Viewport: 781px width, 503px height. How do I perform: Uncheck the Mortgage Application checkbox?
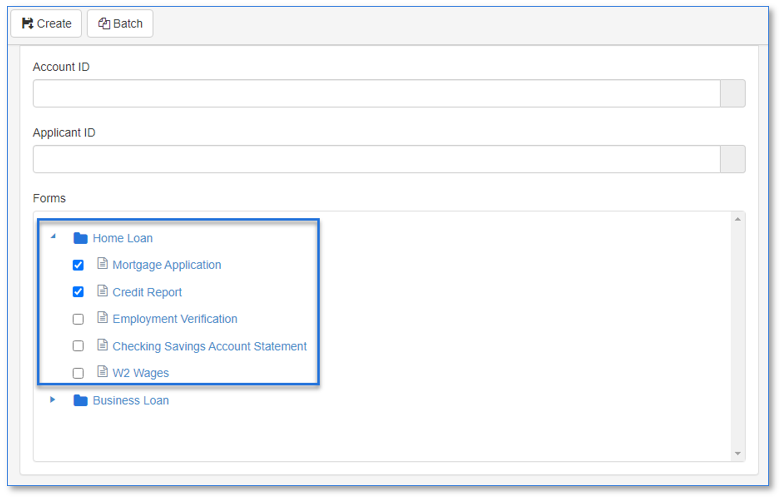pos(78,265)
